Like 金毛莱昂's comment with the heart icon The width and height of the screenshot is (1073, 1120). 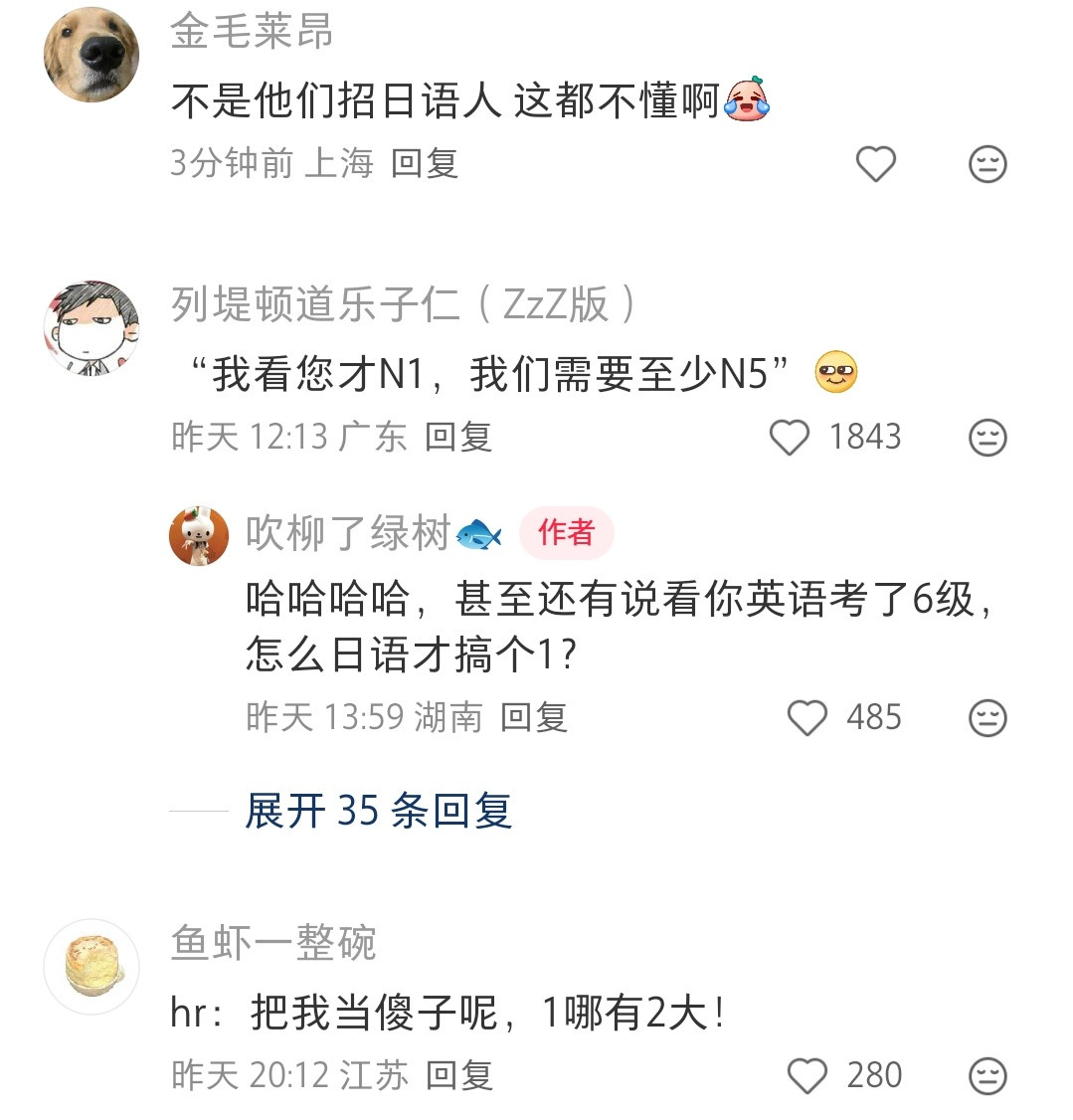[x=875, y=162]
